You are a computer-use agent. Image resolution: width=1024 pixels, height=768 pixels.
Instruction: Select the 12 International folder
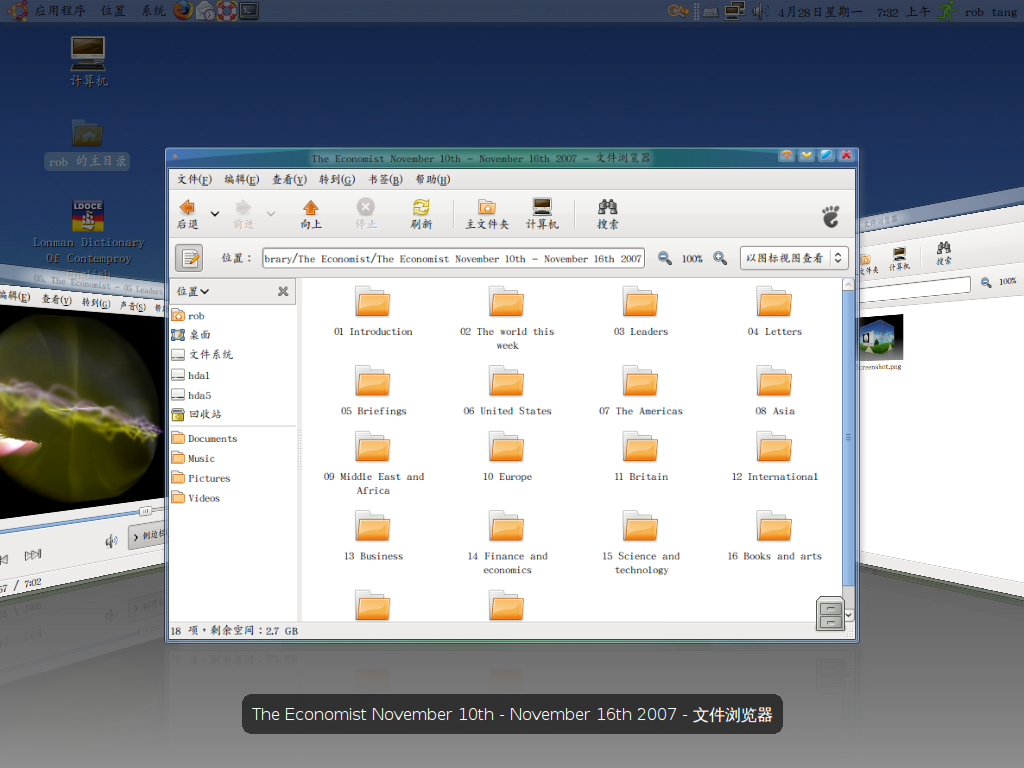[x=775, y=457]
